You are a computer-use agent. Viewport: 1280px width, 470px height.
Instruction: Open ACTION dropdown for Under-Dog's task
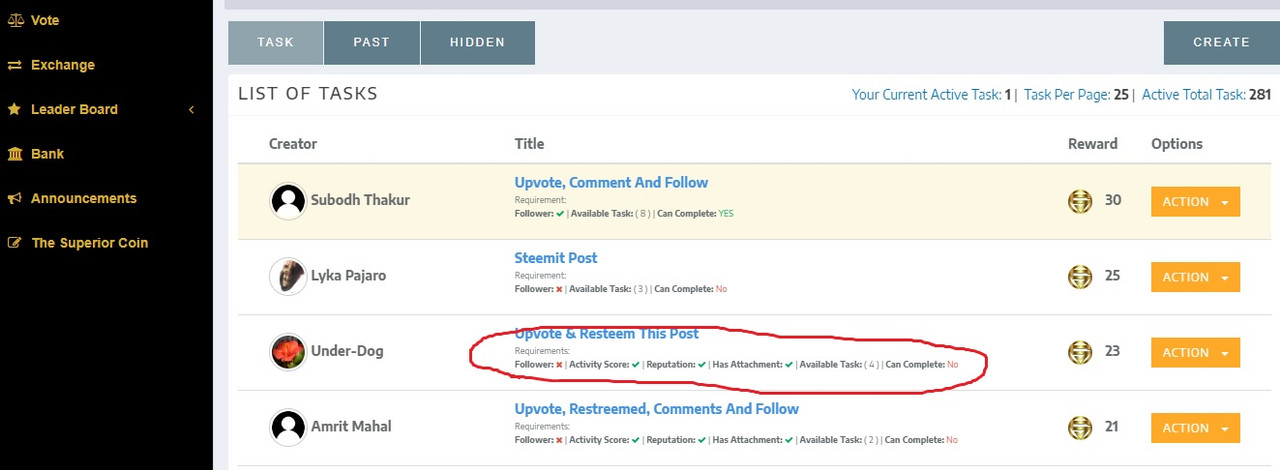[x=1195, y=352]
